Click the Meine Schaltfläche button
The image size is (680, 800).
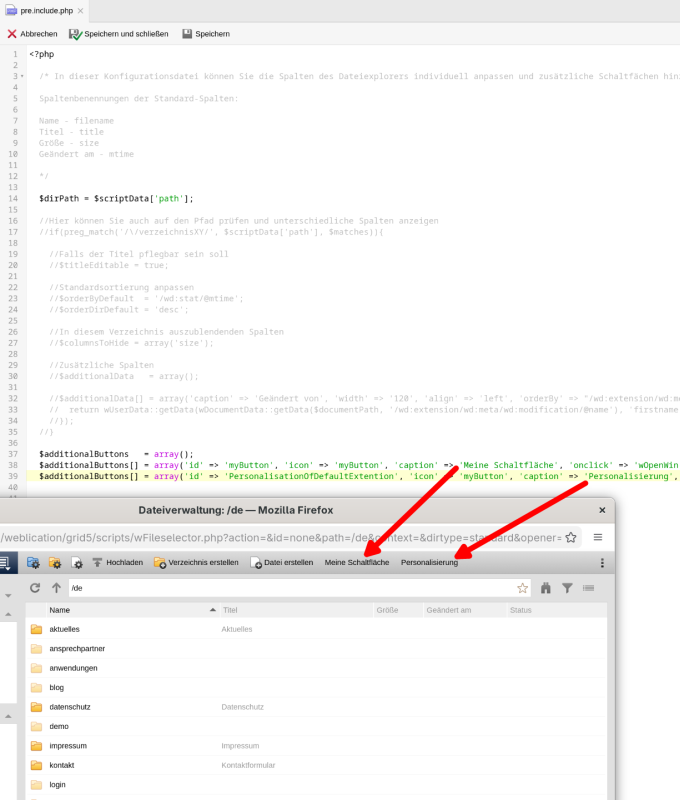357,562
